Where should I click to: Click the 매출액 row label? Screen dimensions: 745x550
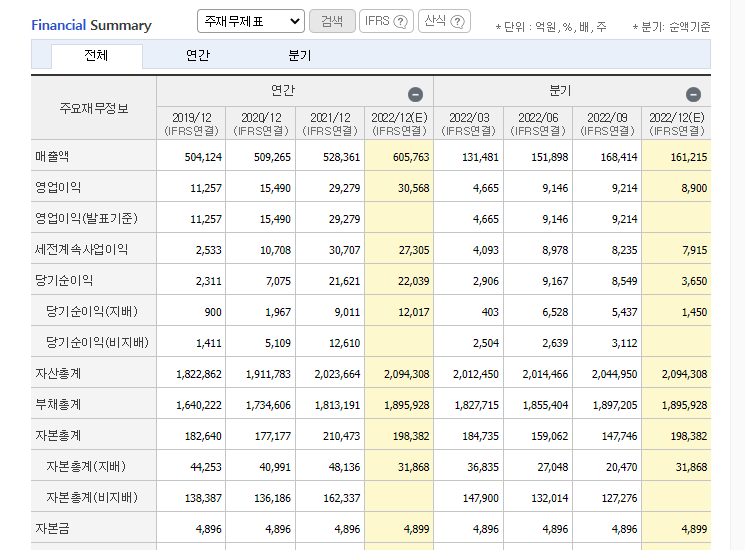52,156
